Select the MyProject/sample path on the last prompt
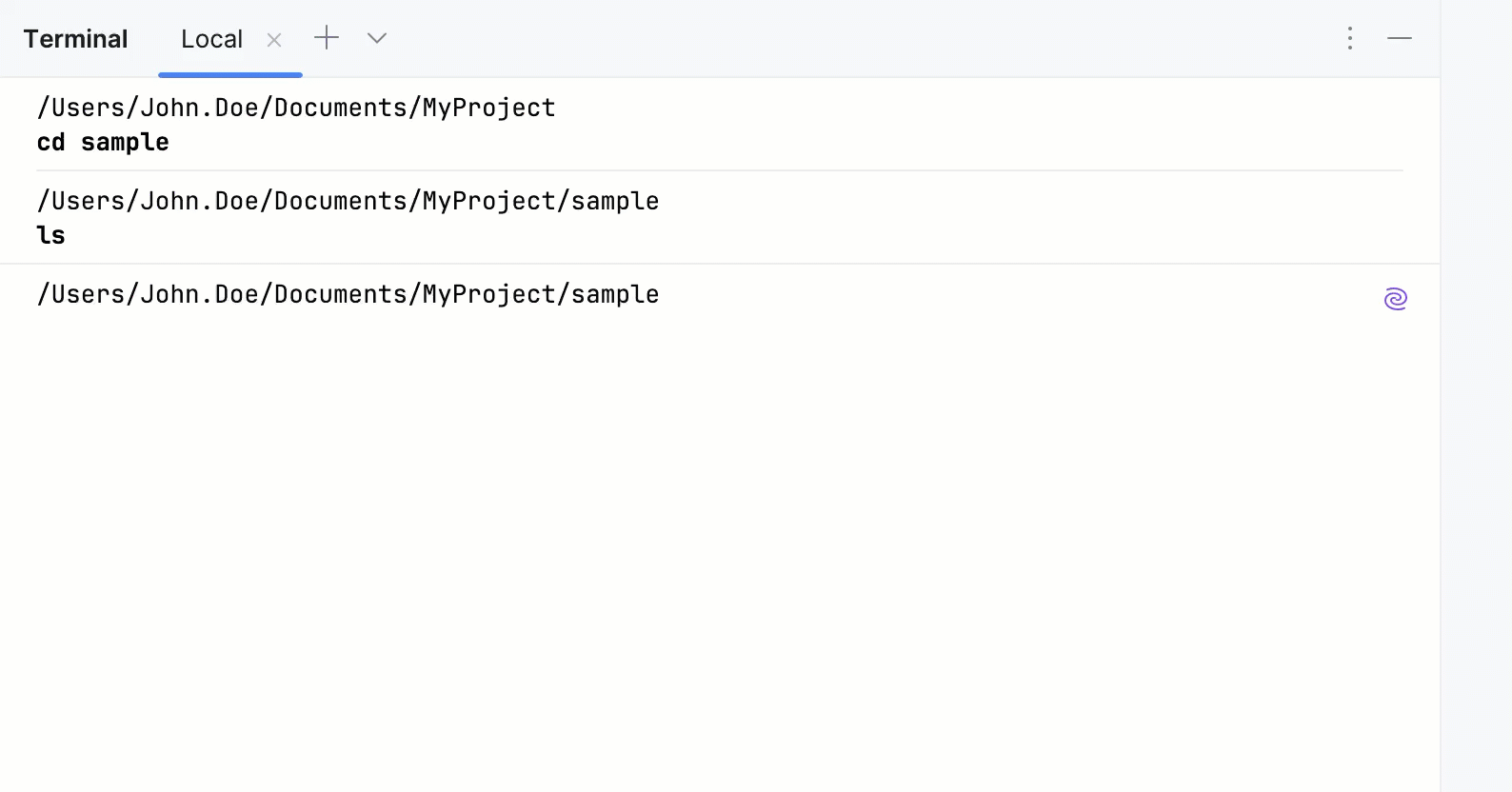The image size is (1512, 792). 348,294
